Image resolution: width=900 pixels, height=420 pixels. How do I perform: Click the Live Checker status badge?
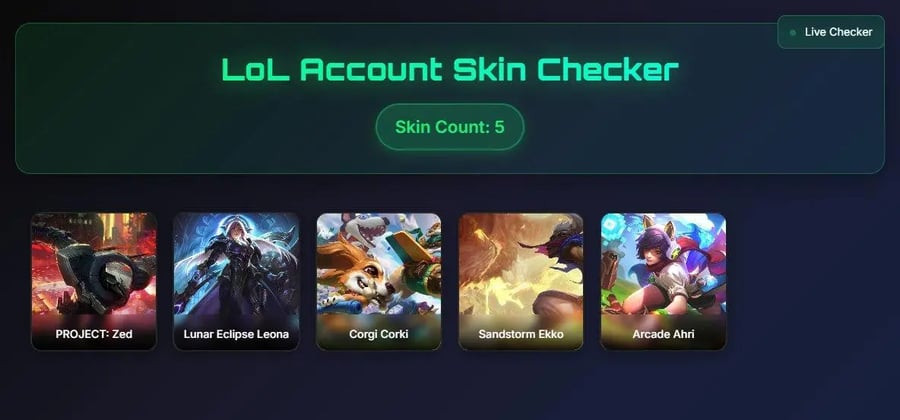coord(831,32)
